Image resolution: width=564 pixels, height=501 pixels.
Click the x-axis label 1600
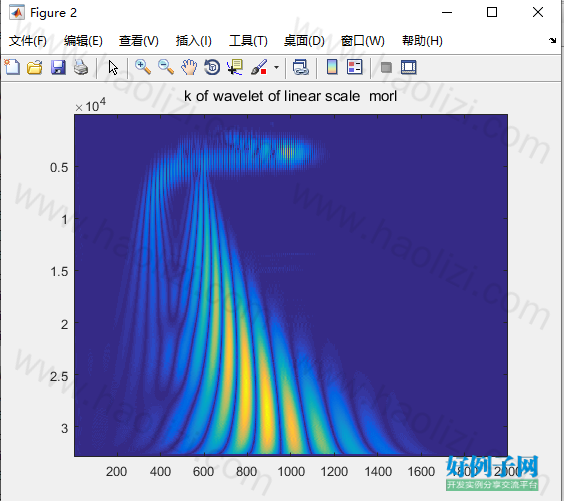(x=421, y=471)
